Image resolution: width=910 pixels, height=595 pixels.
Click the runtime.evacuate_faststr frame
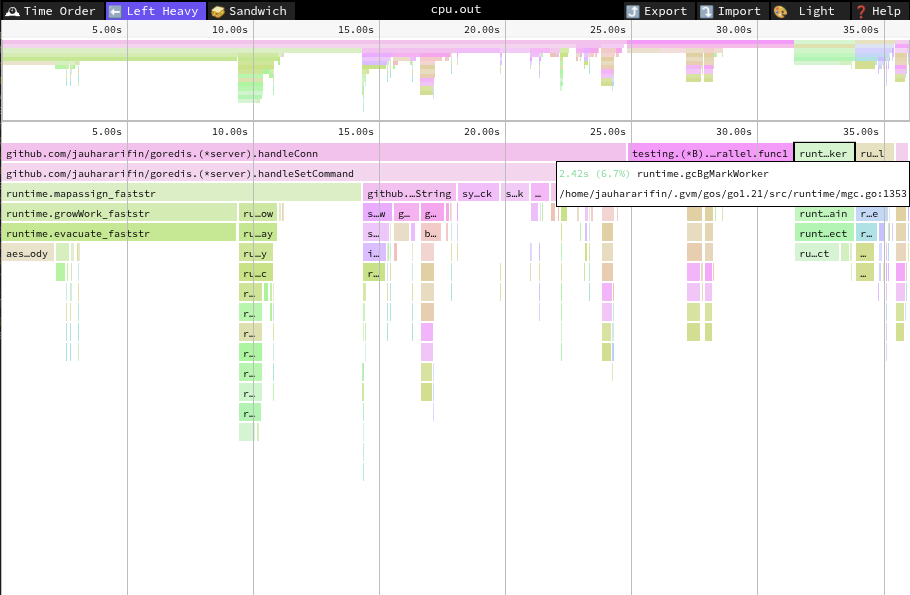pyautogui.click(x=118, y=233)
